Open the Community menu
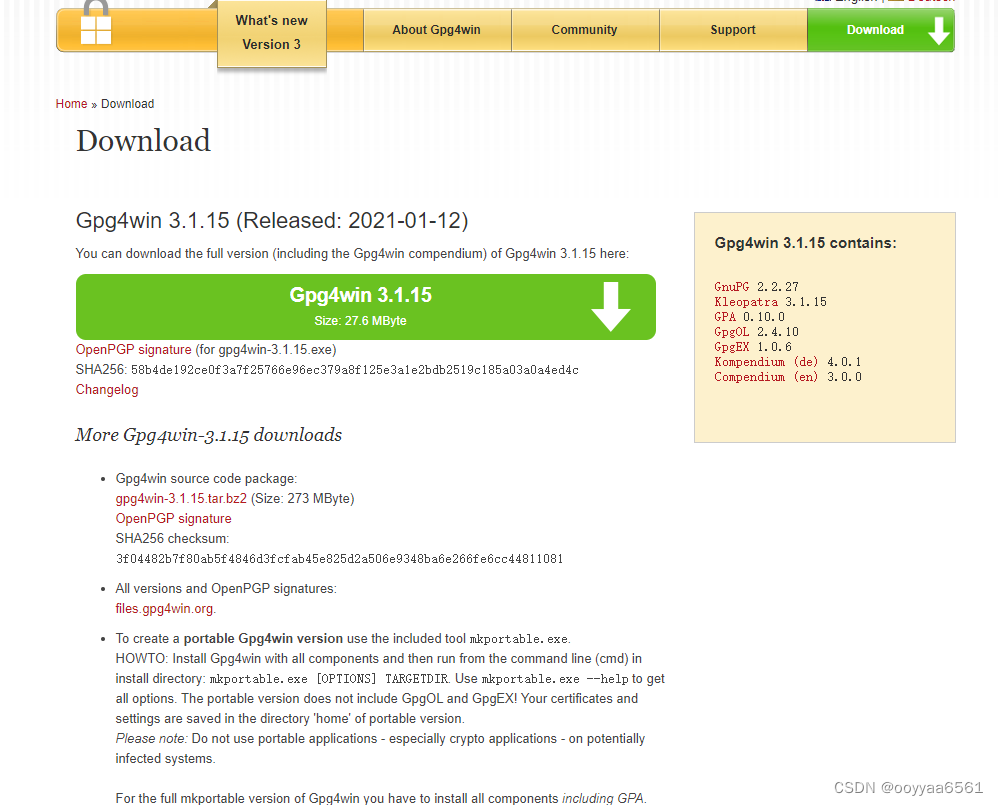998x805 pixels. [x=584, y=30]
